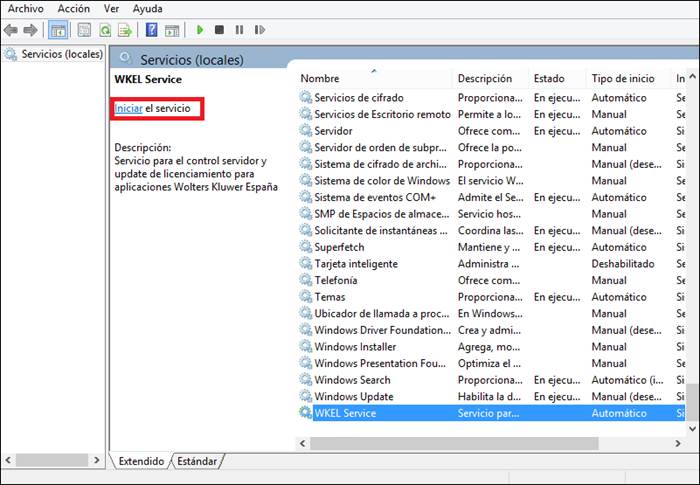Select the Ubicador de llamada a proc... row
700x485 pixels.
(x=491, y=313)
